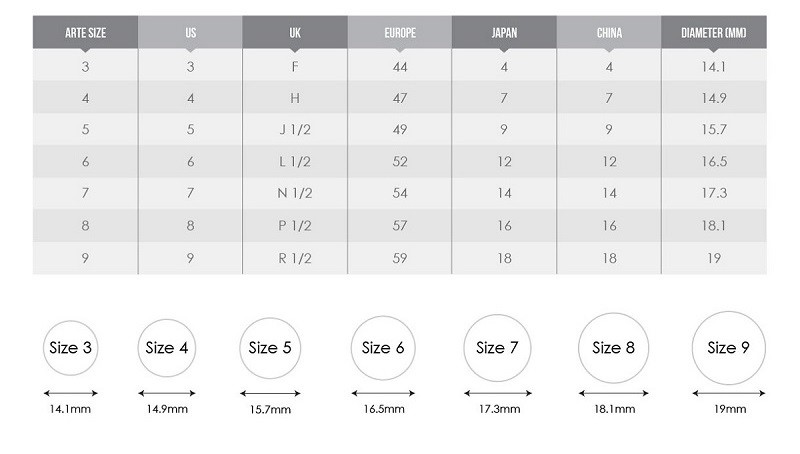Click the DIAMETER (MM) column header
Viewport: 800px width, 454px height.
point(714,33)
